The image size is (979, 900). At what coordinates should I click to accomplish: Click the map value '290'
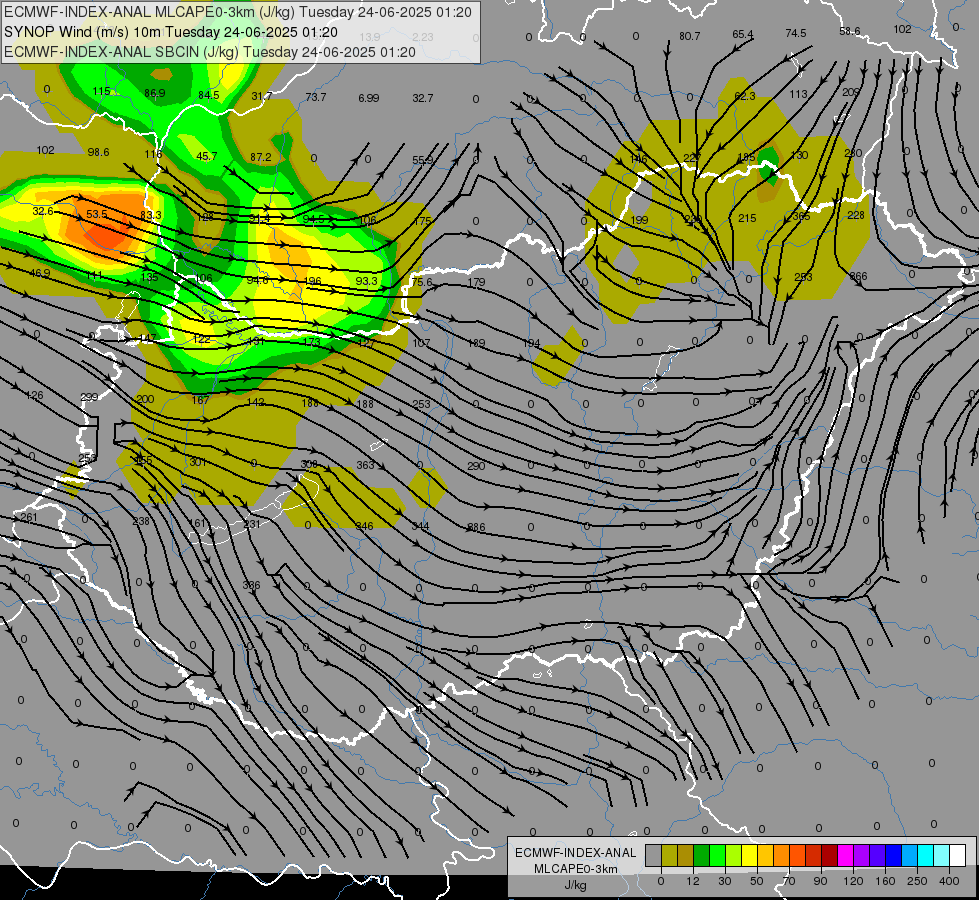[x=476, y=466]
